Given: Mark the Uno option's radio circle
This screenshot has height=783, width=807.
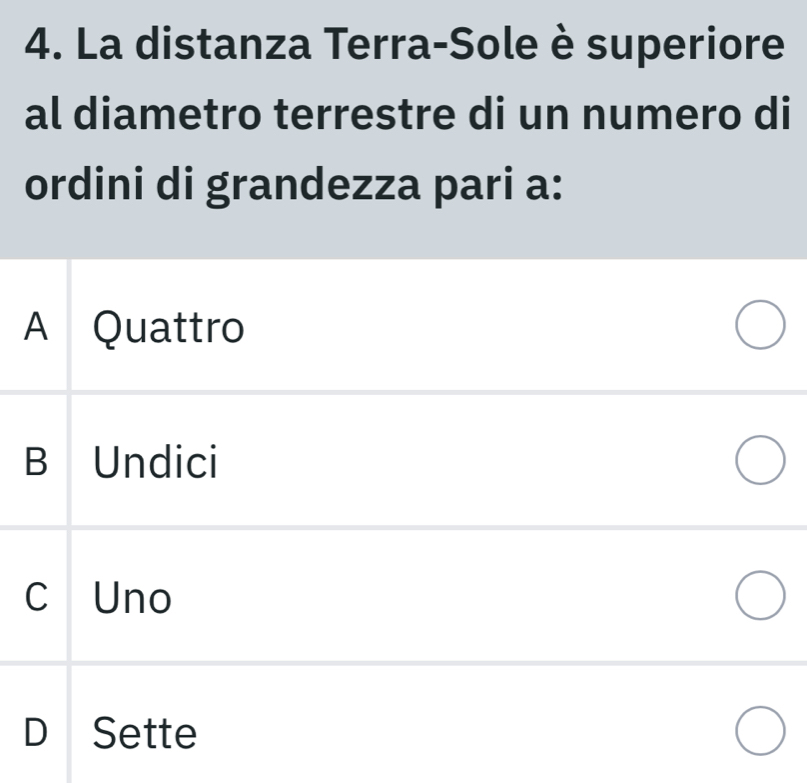Looking at the screenshot, I should coord(760,598).
